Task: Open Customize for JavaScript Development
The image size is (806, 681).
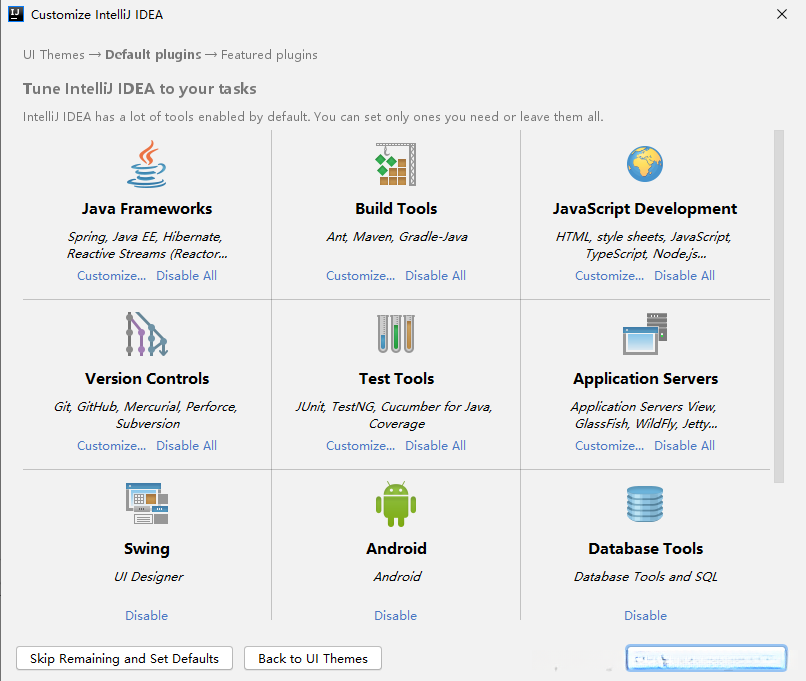Action: [x=609, y=276]
